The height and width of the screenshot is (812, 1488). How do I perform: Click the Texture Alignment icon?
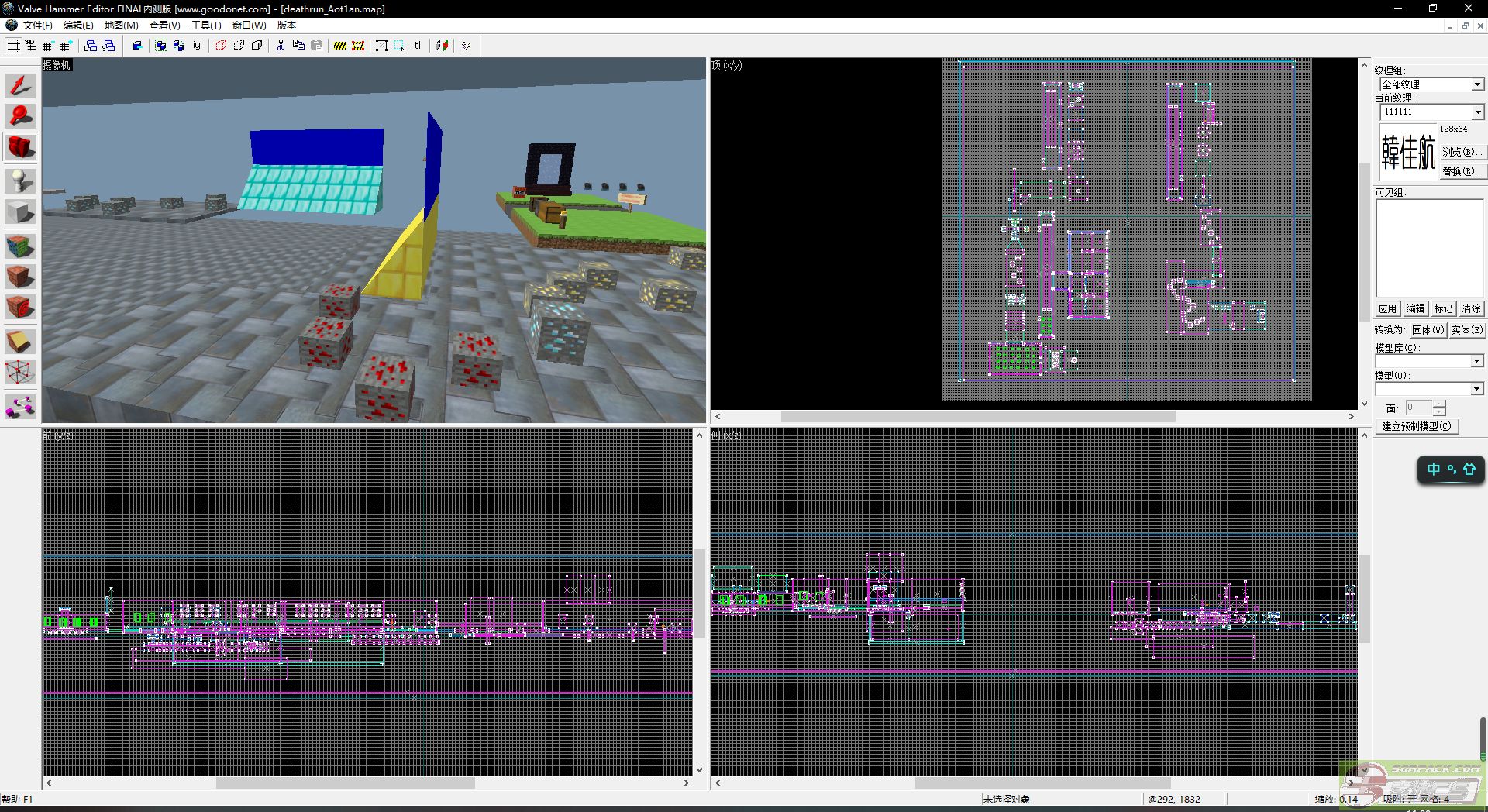442,46
